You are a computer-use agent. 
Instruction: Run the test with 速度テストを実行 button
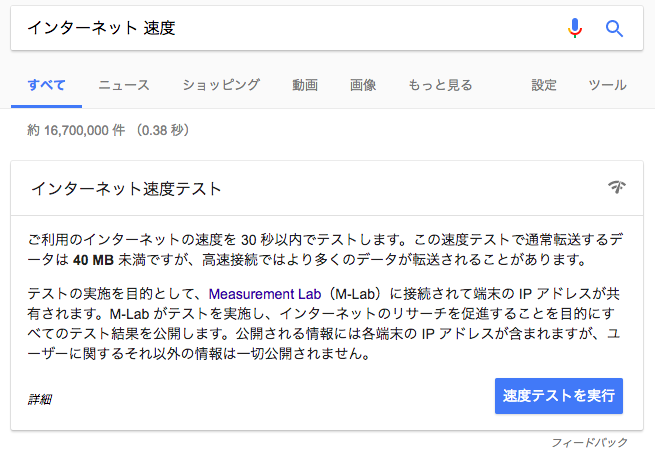tap(559, 396)
